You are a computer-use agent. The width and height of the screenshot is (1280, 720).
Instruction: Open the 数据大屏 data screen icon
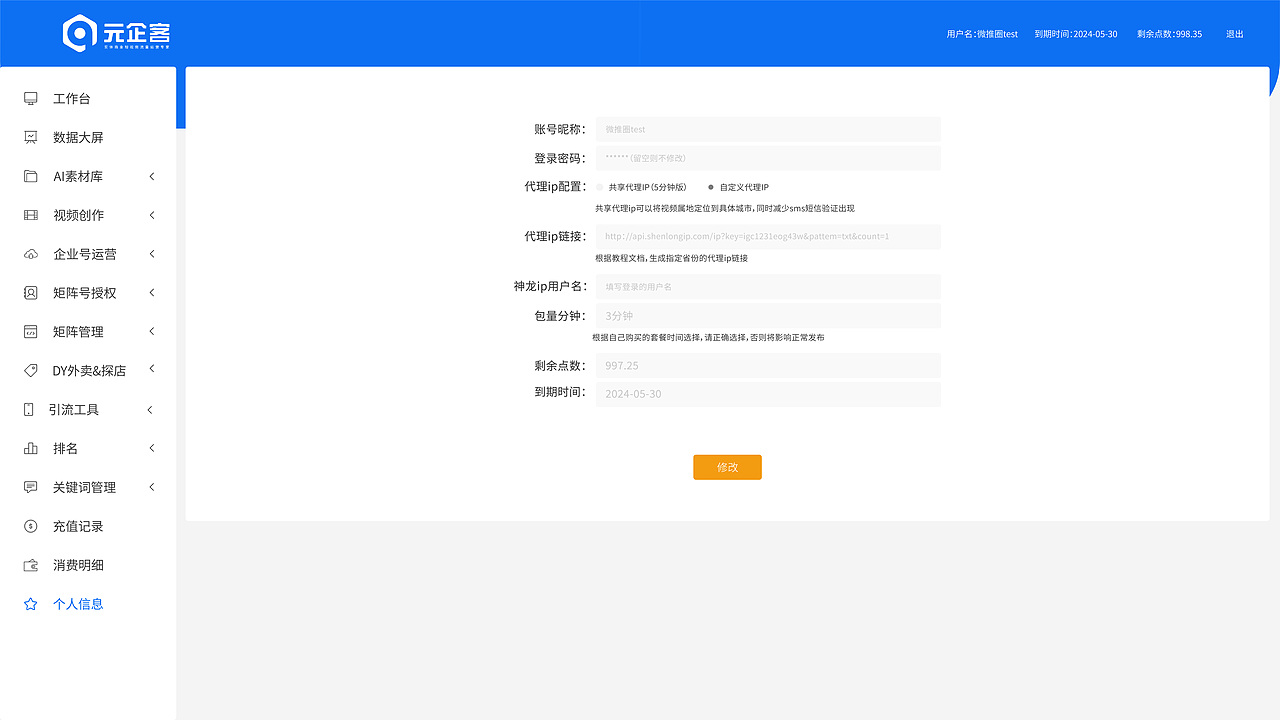(29, 137)
